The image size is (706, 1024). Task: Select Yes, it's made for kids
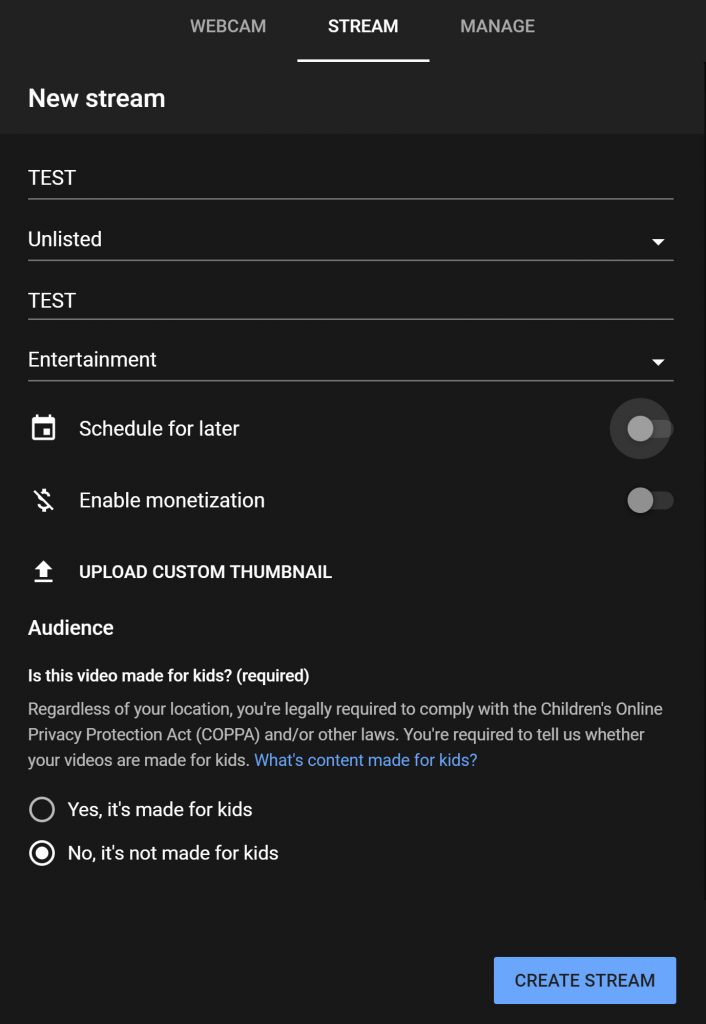point(42,809)
